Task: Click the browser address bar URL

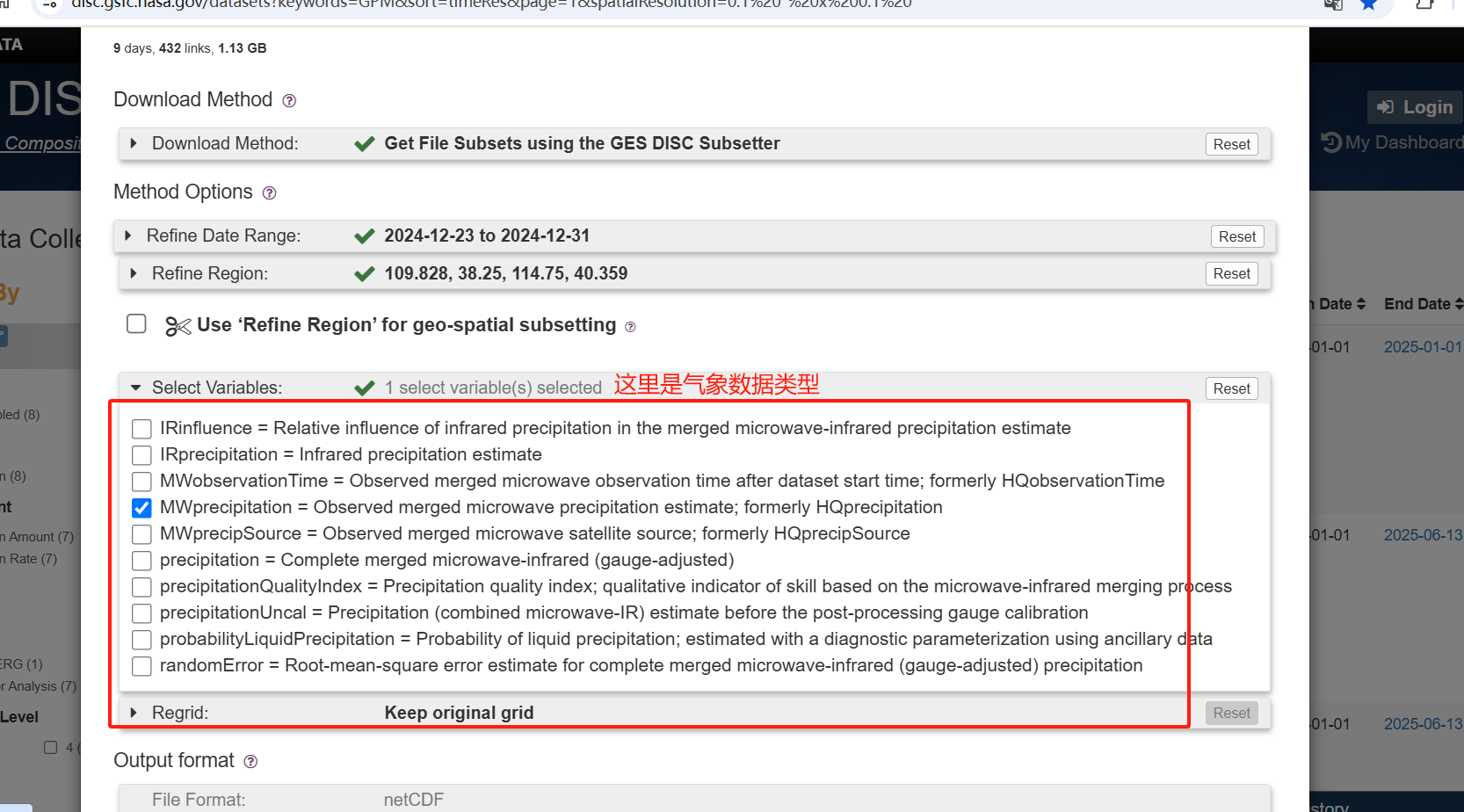Action: click(492, 4)
